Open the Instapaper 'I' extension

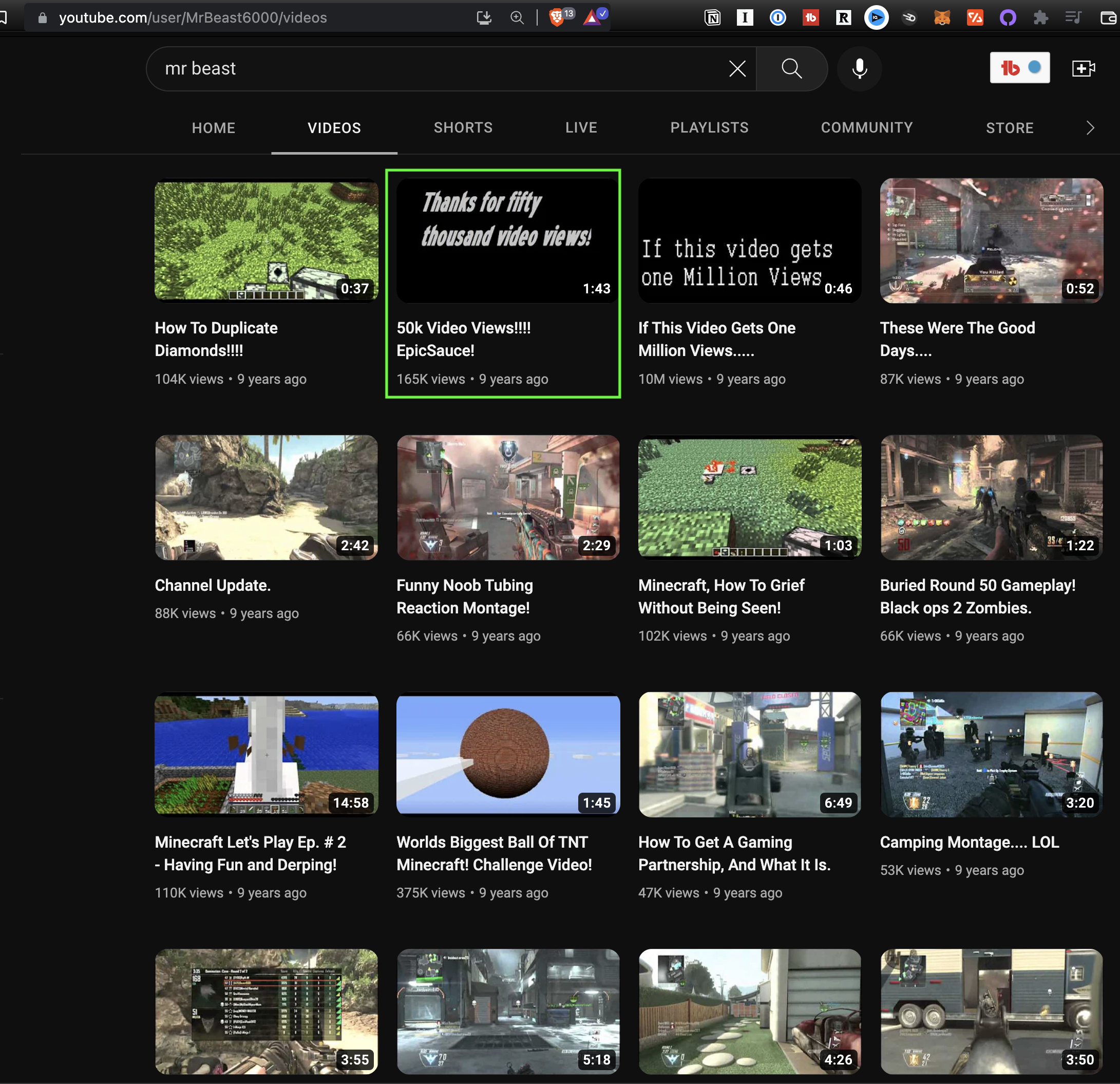745,17
